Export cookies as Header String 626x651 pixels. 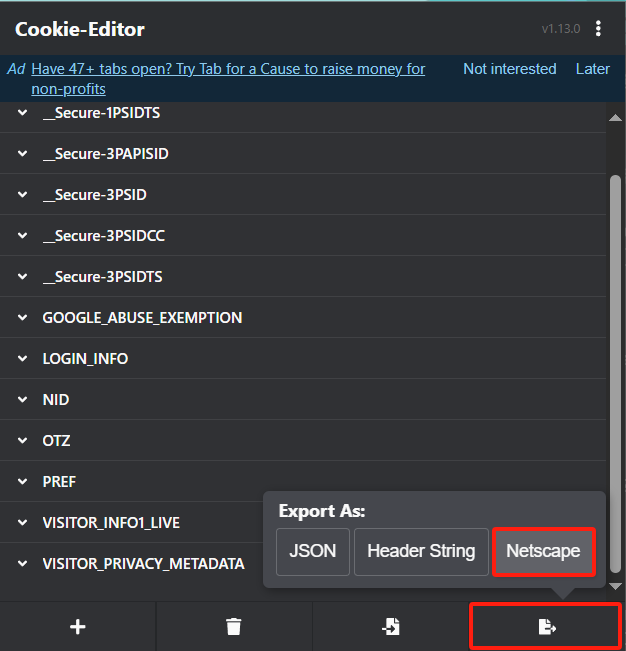421,551
